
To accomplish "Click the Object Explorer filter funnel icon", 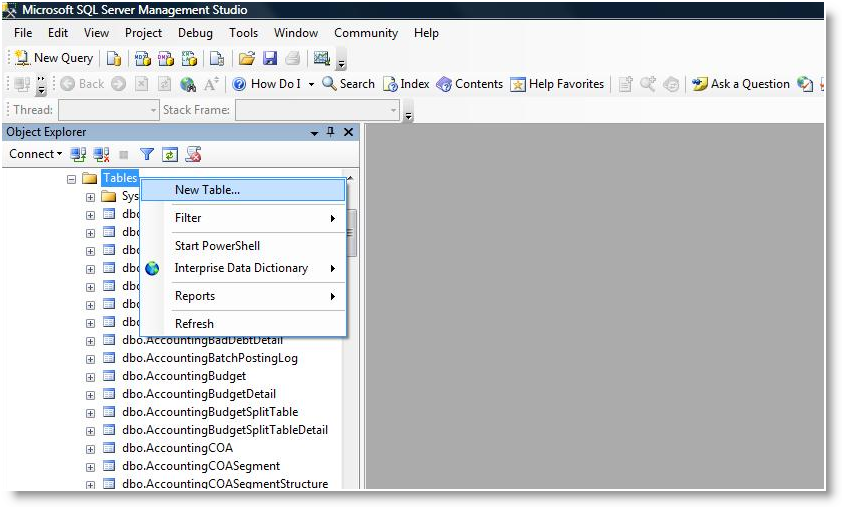I will pyautogui.click(x=147, y=154).
